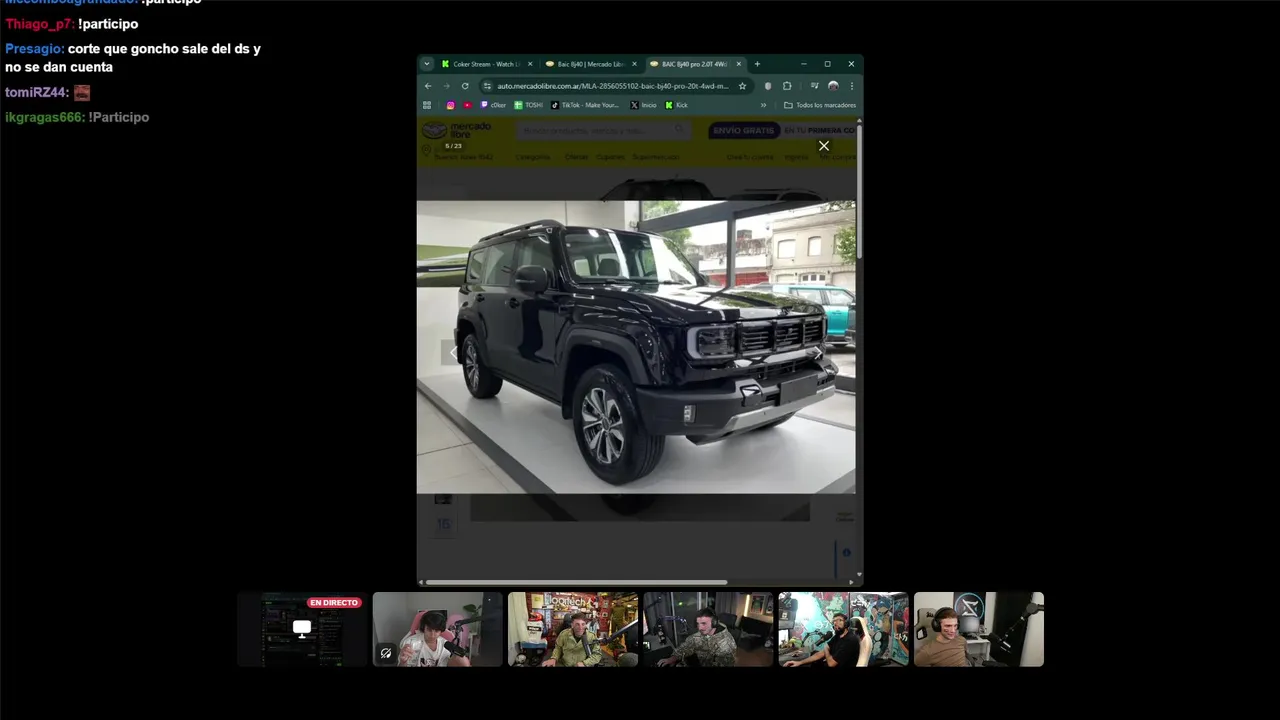Click the main black SUV photo
The image size is (1280, 720).
636,347
